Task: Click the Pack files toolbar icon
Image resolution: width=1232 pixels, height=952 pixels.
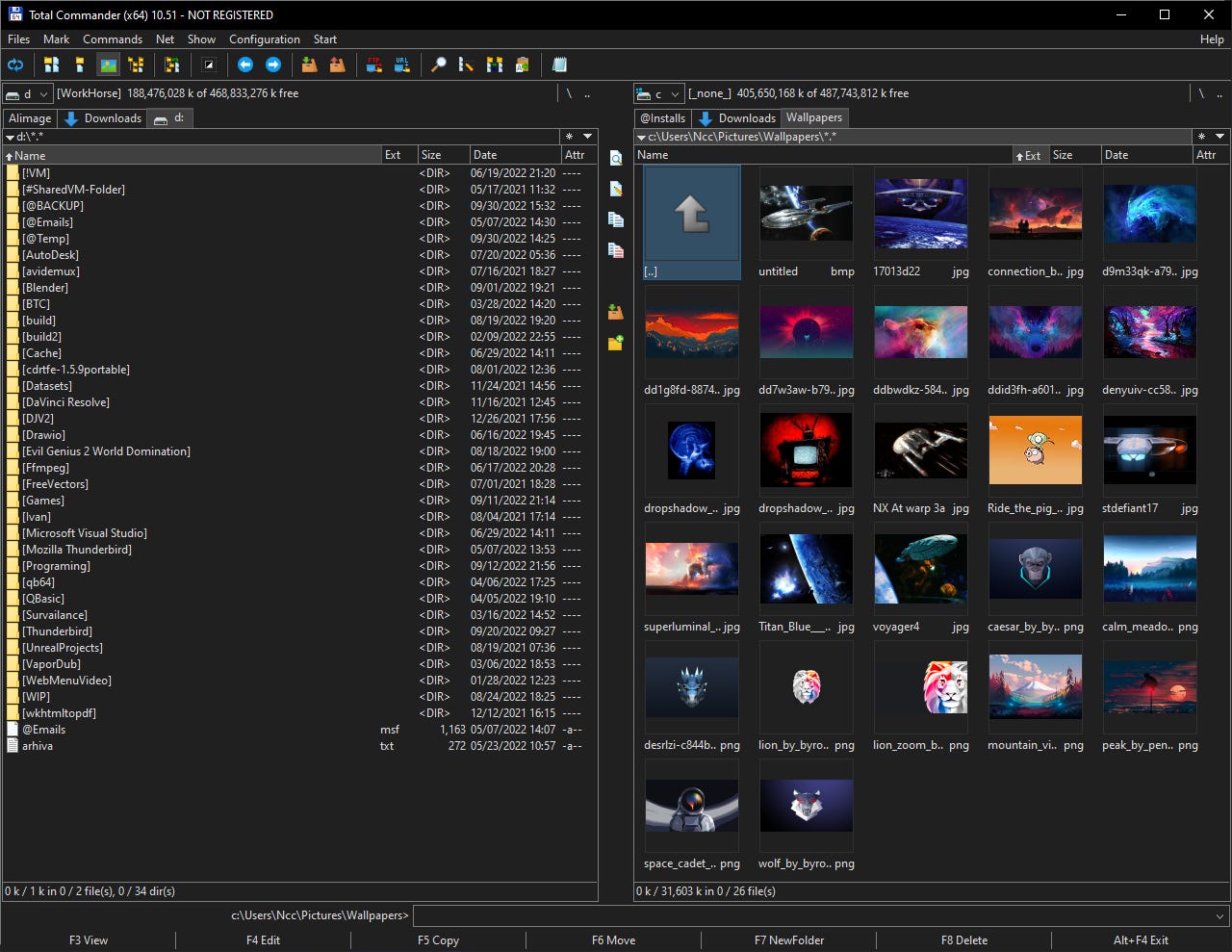Action: click(x=310, y=64)
